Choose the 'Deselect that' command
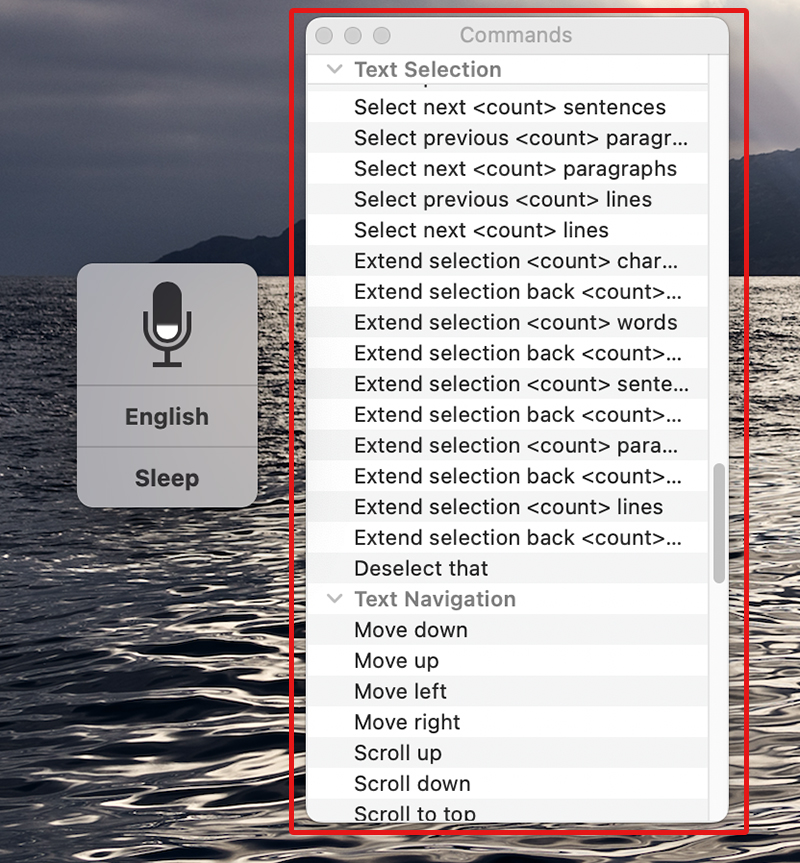800x863 pixels. pos(421,568)
